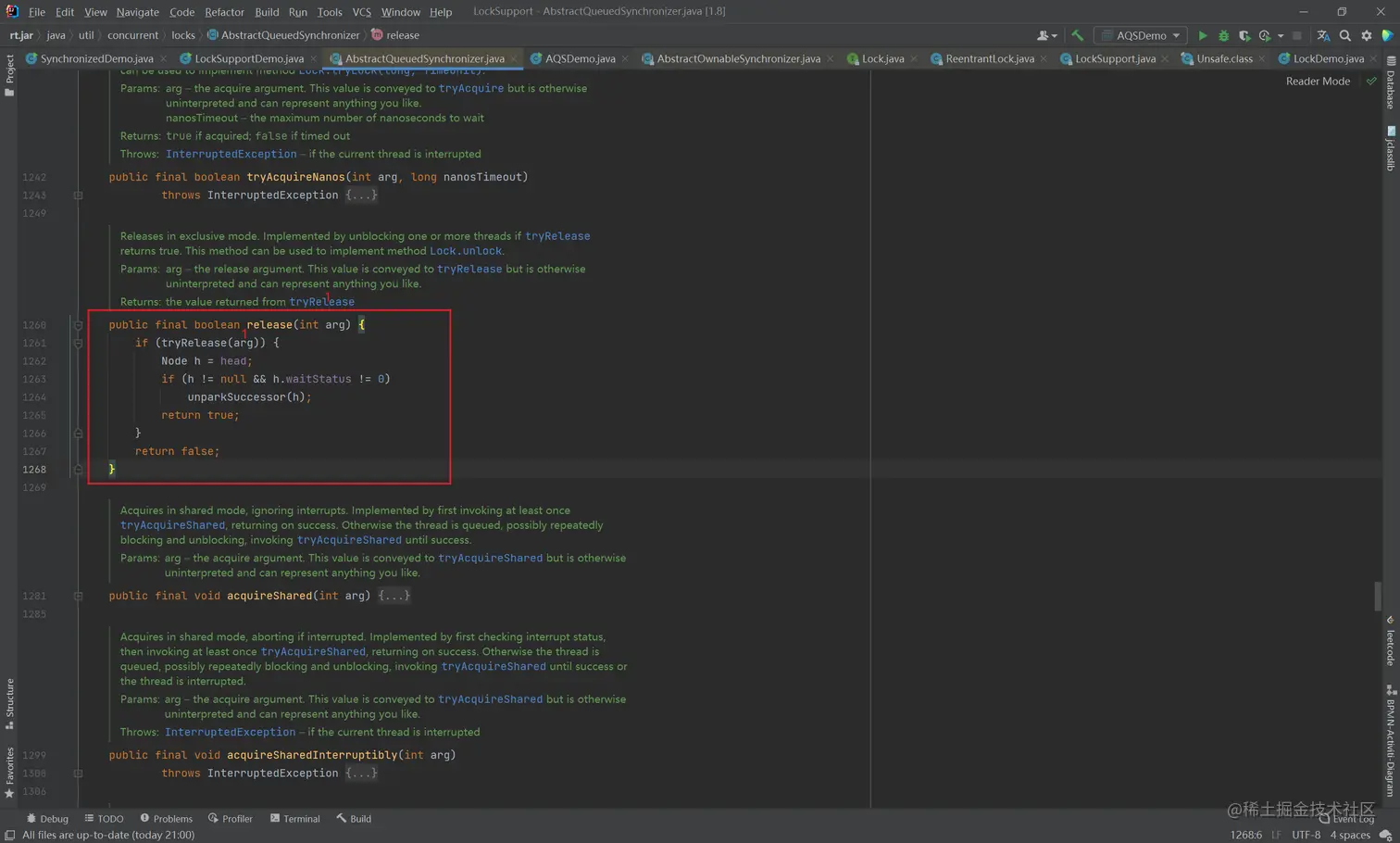Open the Translate tool icon
The height and width of the screenshot is (843, 1400).
click(1323, 35)
